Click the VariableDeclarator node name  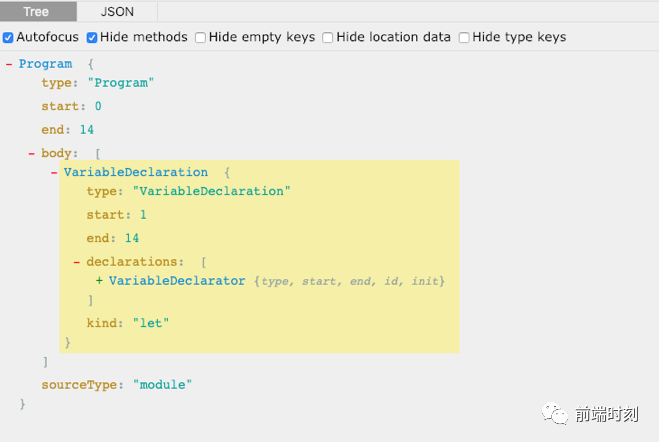(177, 281)
